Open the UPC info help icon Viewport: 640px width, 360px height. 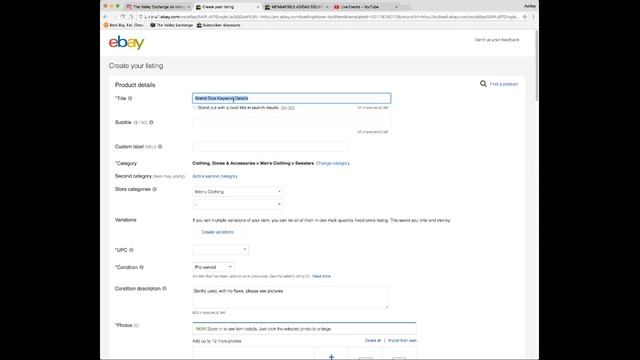pyautogui.click(x=131, y=250)
